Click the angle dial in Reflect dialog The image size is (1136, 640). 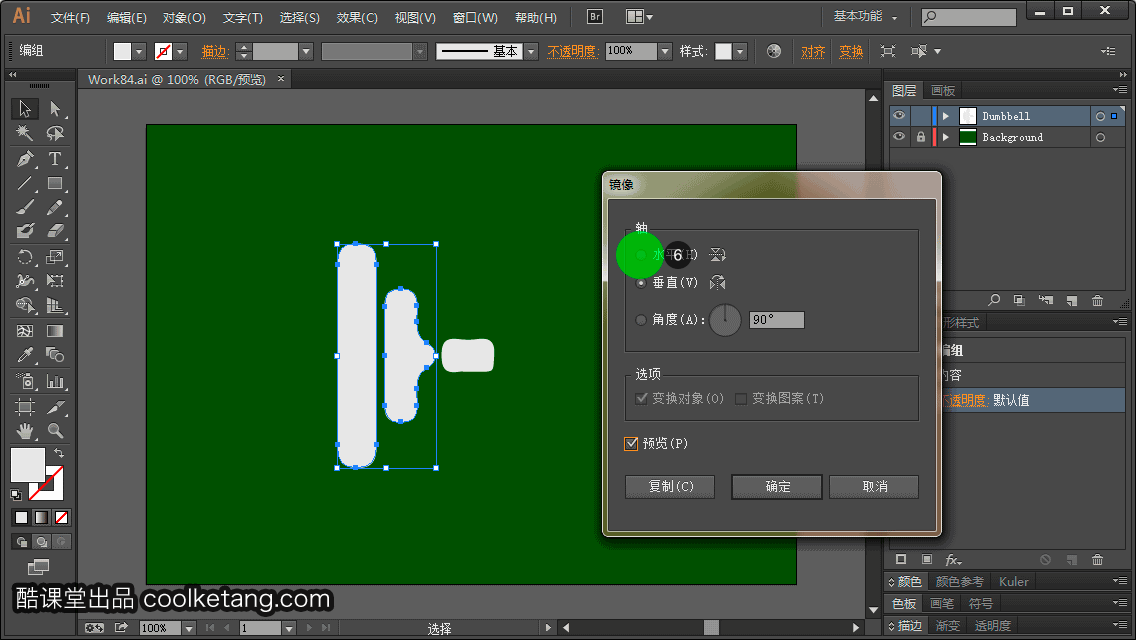(725, 320)
